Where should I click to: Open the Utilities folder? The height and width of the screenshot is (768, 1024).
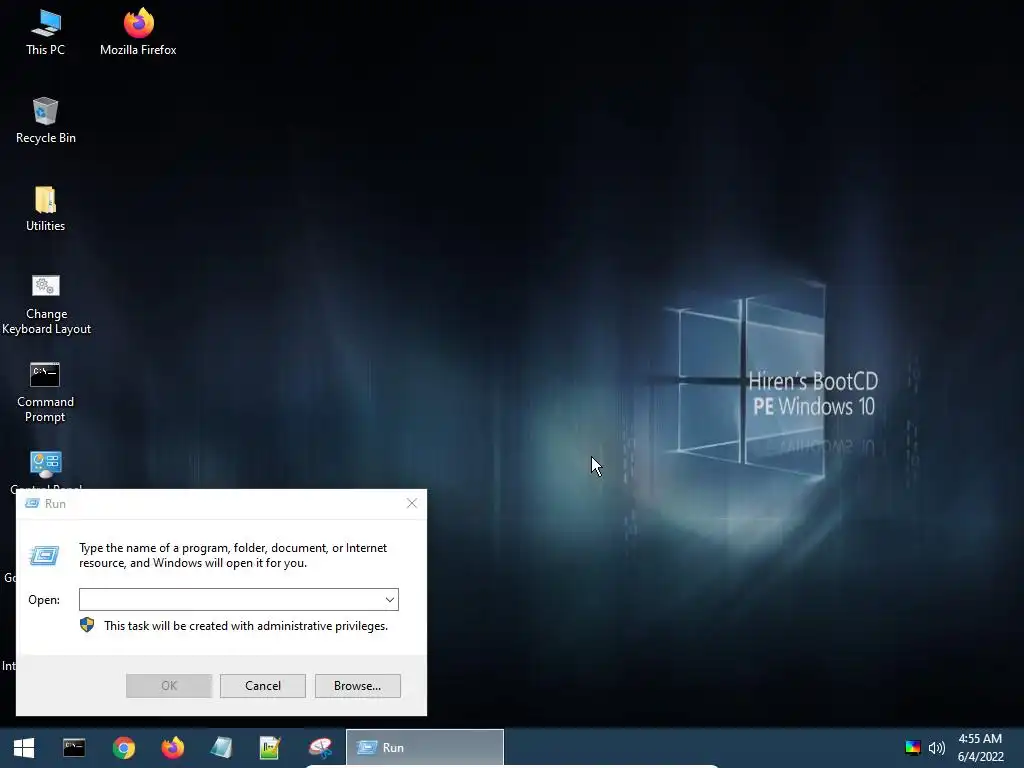tap(45, 208)
